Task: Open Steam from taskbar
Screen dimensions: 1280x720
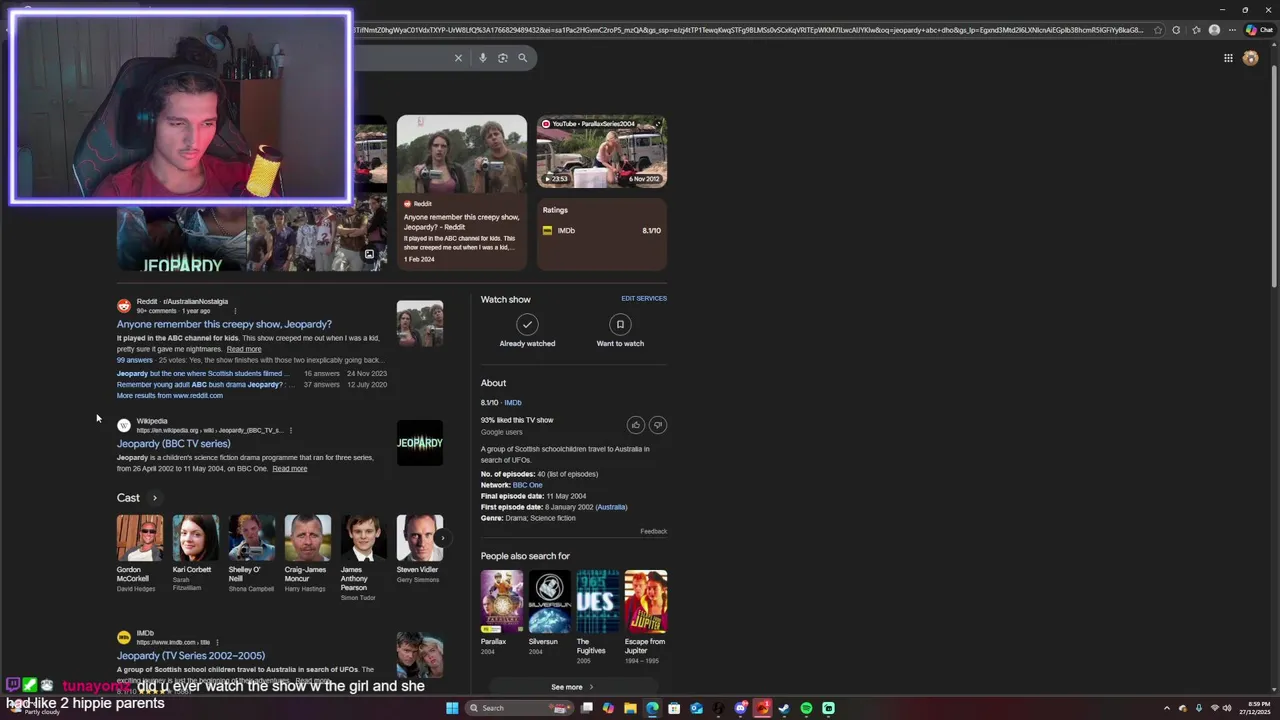Action: coord(785,708)
